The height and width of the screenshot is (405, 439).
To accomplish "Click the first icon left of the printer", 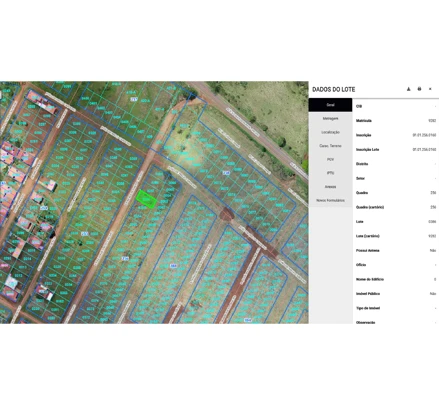I will 408,89.
